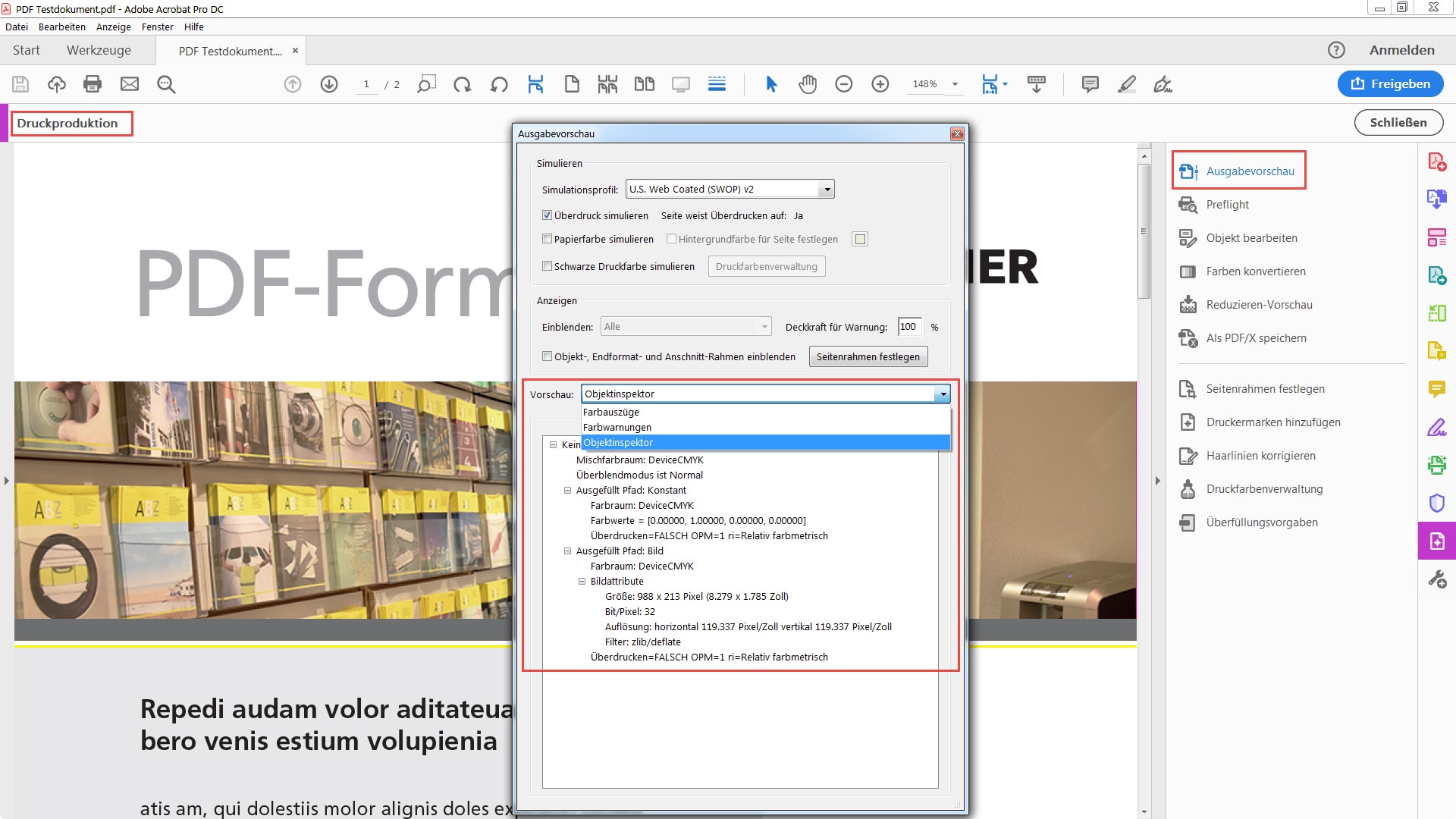Open Farben konvertieren tool
Image resolution: width=1456 pixels, height=819 pixels.
coord(1255,271)
